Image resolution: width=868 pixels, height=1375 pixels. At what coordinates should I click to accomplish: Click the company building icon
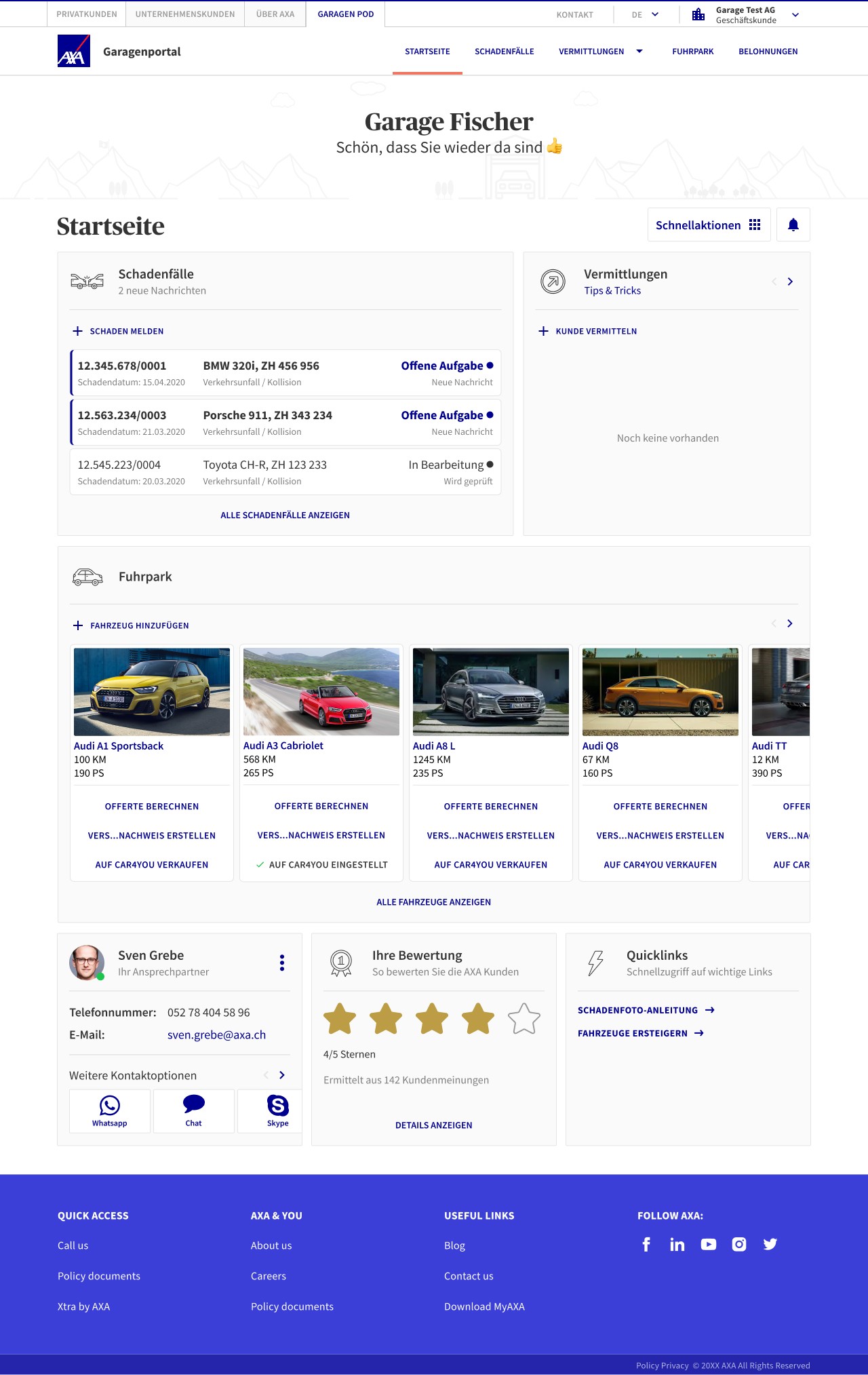pos(698,14)
